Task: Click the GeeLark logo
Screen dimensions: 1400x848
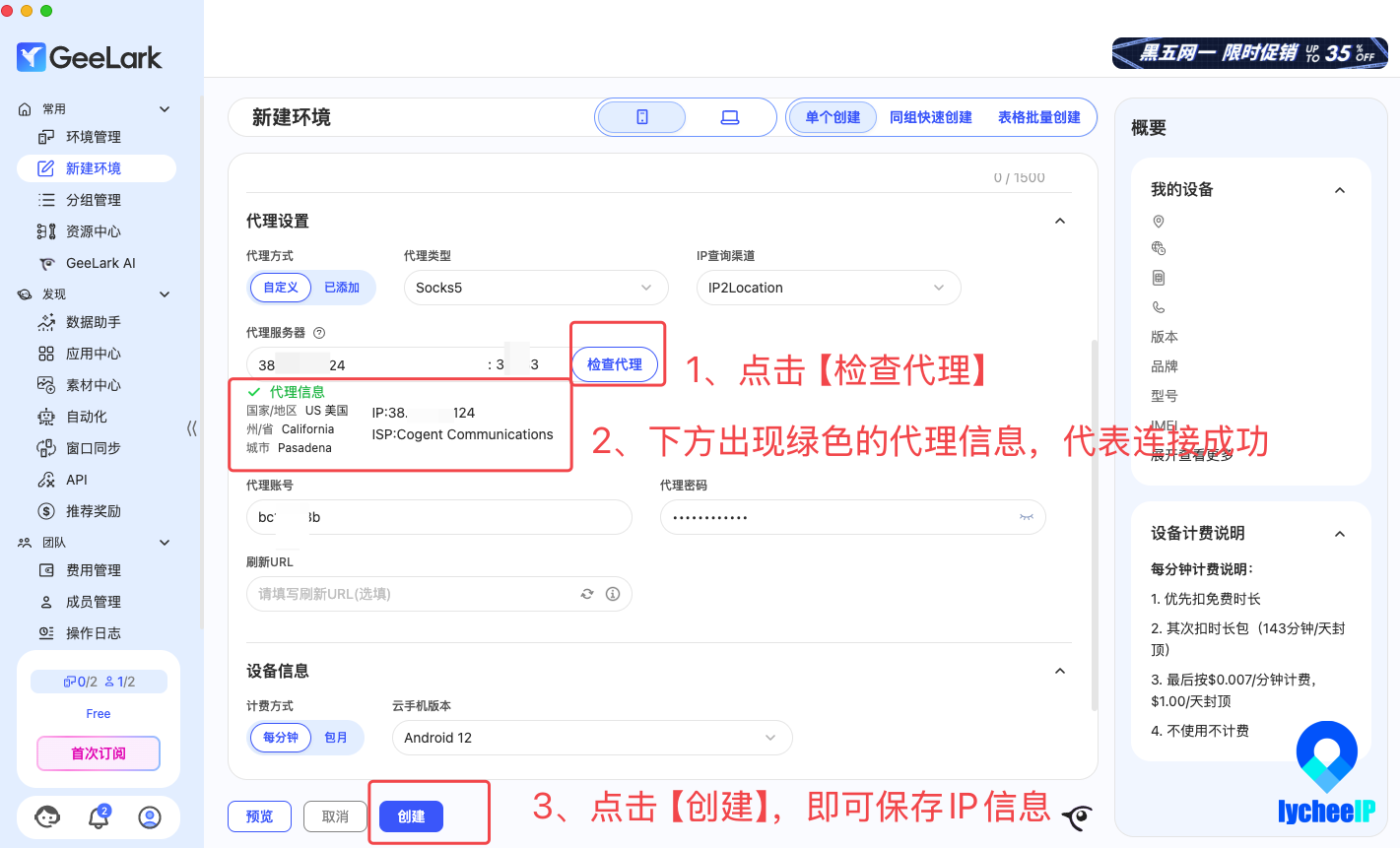Action: [89, 57]
